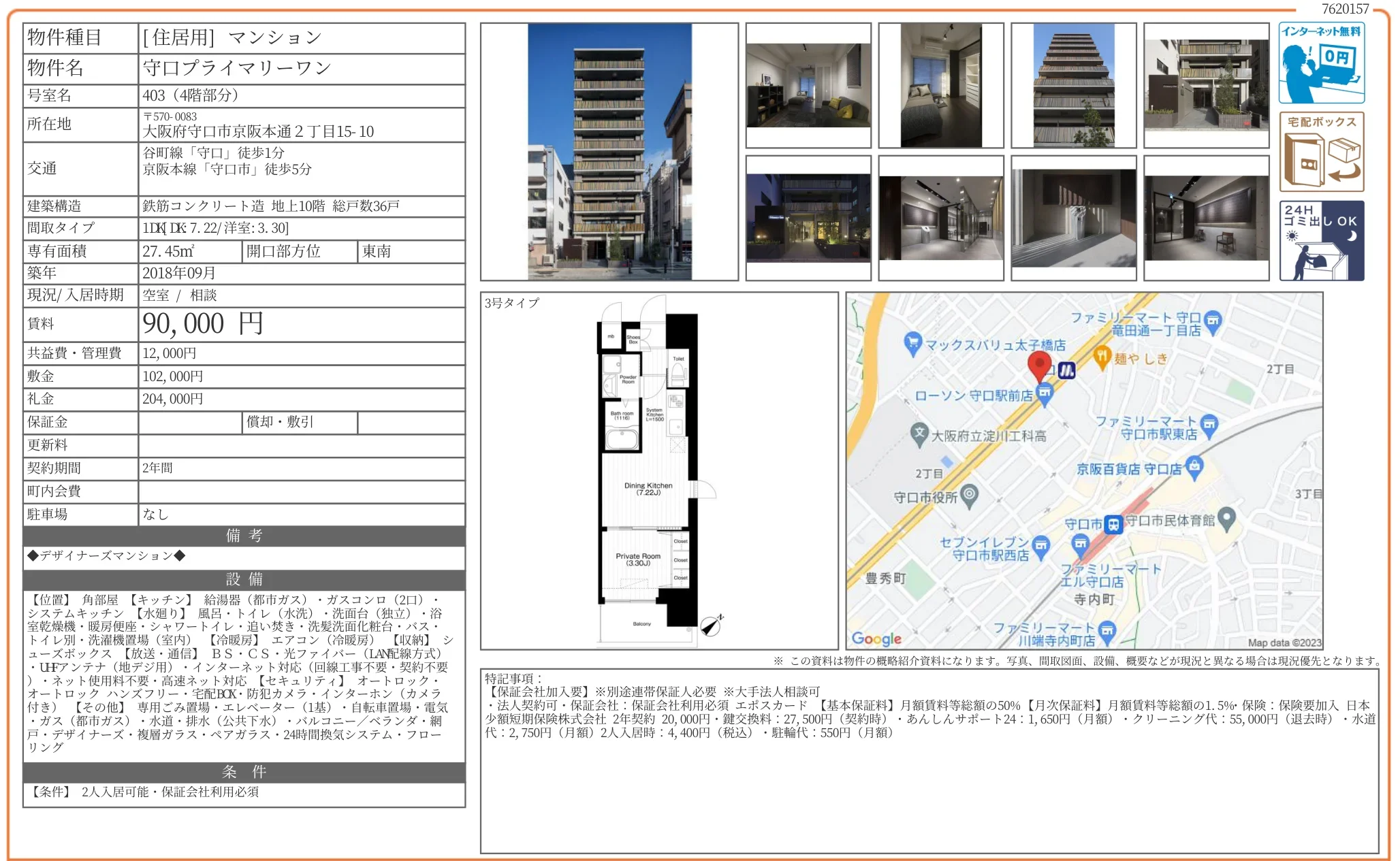Click the 24H ゴミ出しOK icon

[1320, 240]
